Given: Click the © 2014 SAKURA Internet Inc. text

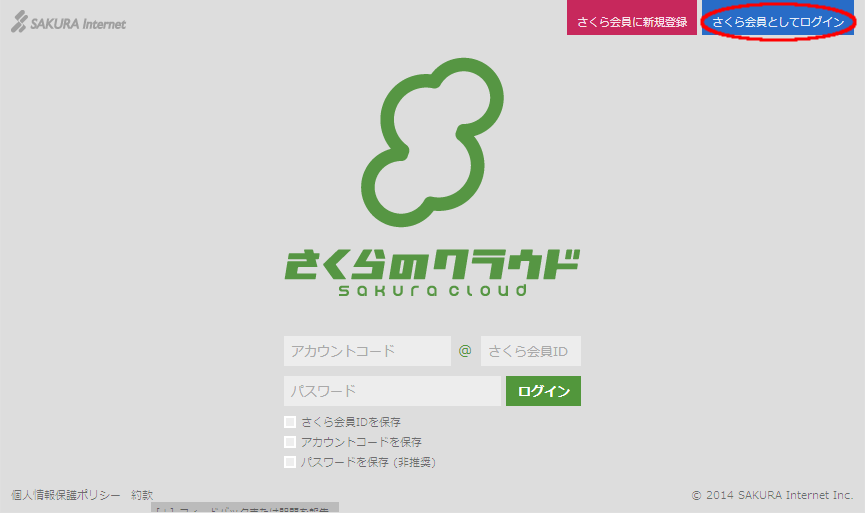Looking at the screenshot, I should 772,495.
